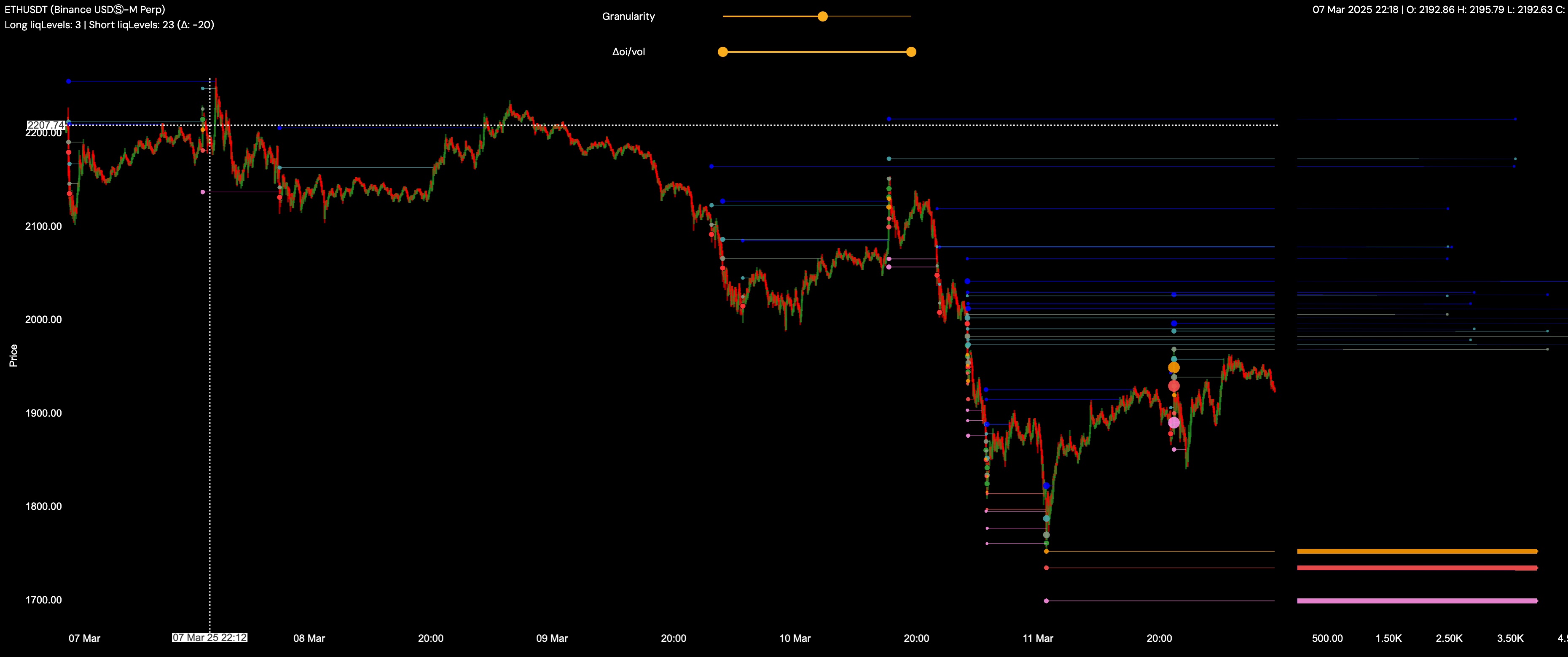
Task: Click the Granularity slider handle
Action: [x=822, y=16]
